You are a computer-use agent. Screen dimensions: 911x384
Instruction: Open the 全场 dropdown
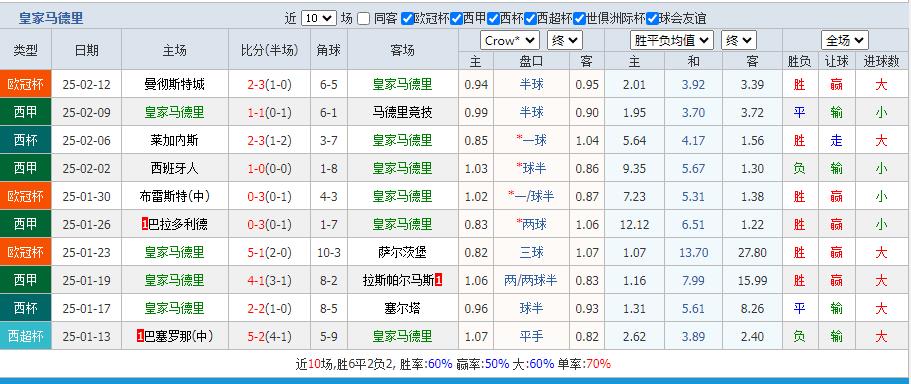click(845, 41)
